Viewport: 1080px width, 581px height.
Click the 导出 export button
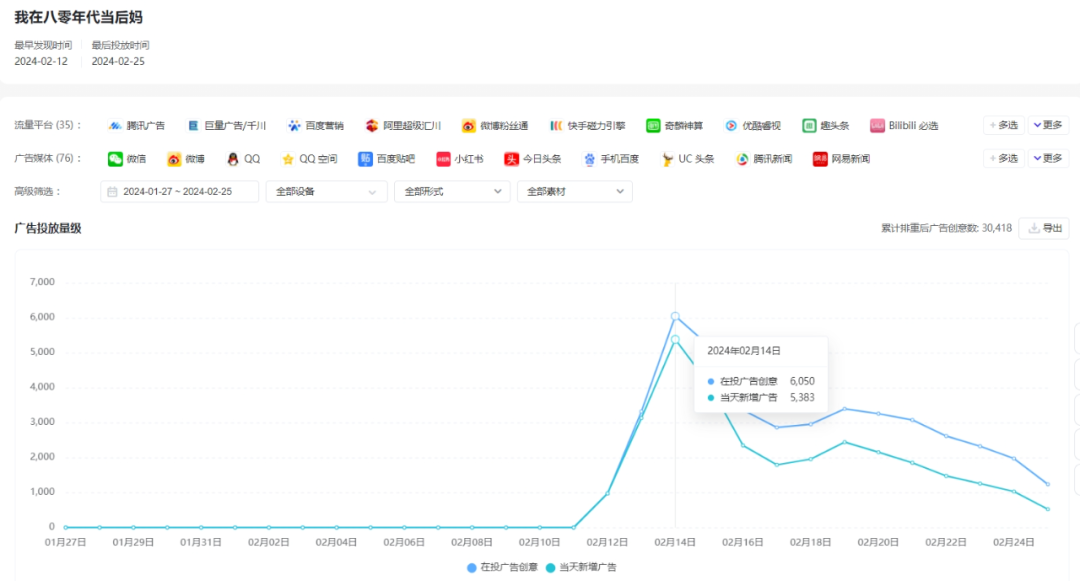click(x=1044, y=228)
